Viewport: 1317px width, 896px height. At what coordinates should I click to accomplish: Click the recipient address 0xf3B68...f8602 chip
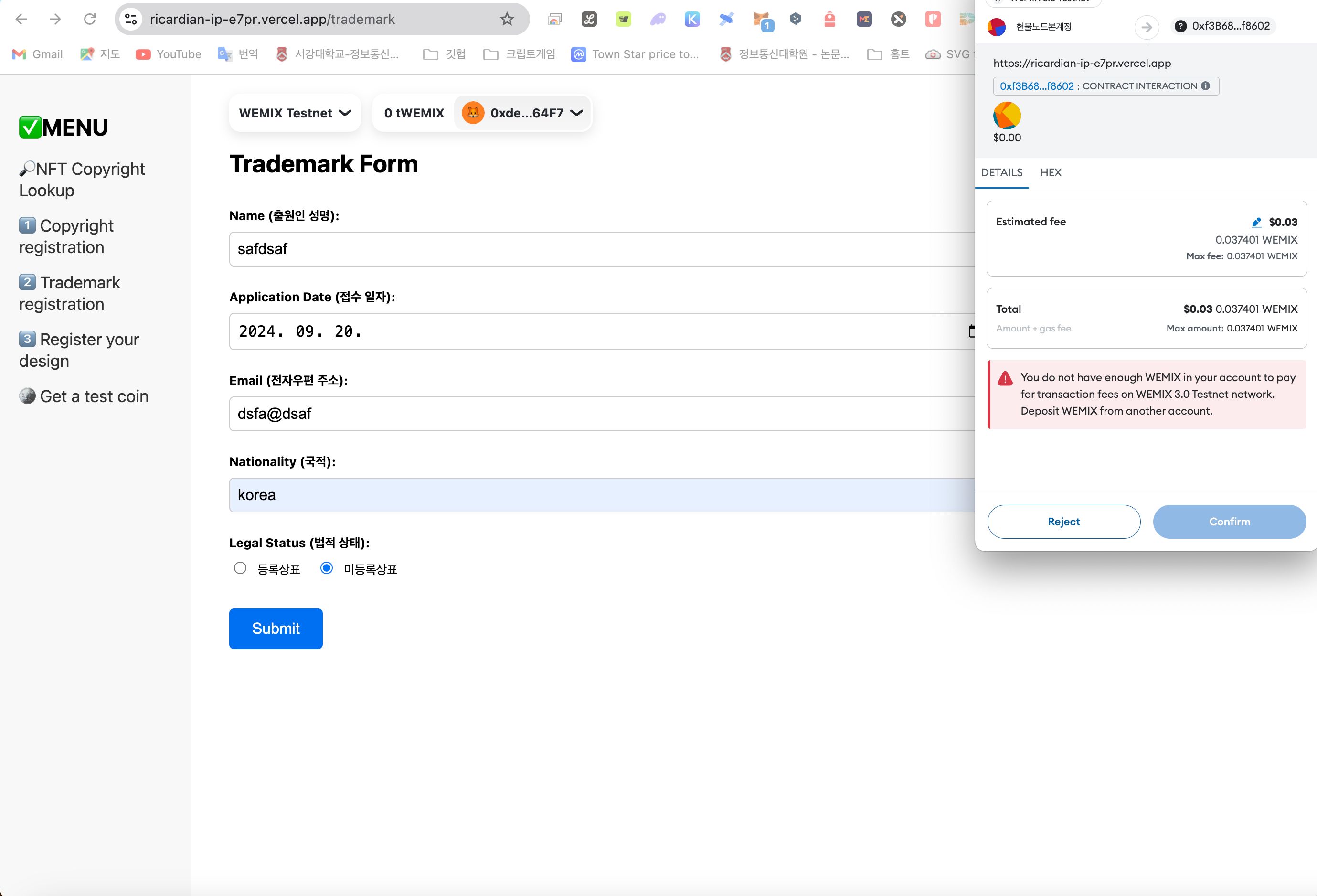click(1223, 26)
